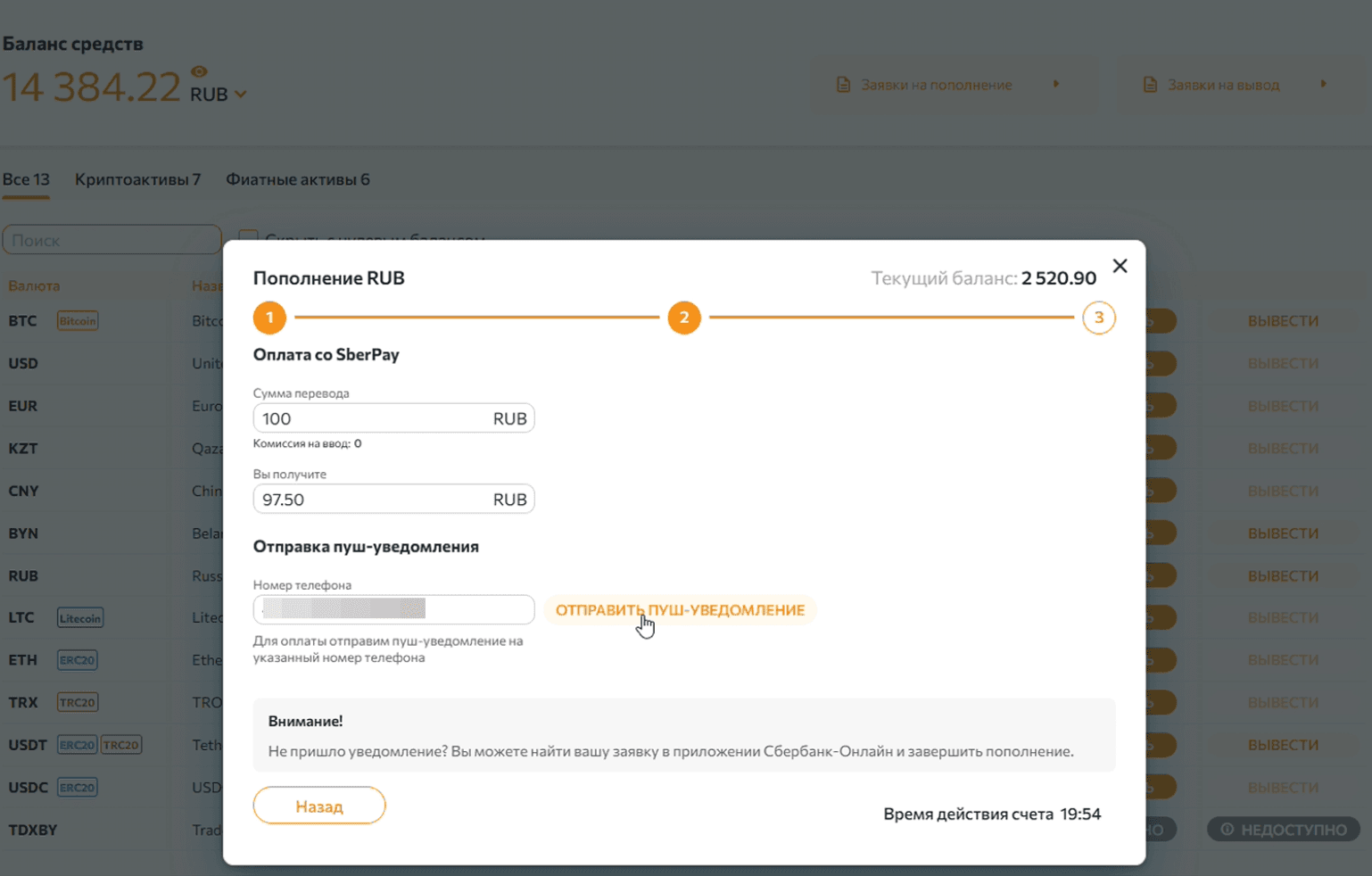
Task: Click the TRC20 badge in the TRX row
Action: coord(78,703)
